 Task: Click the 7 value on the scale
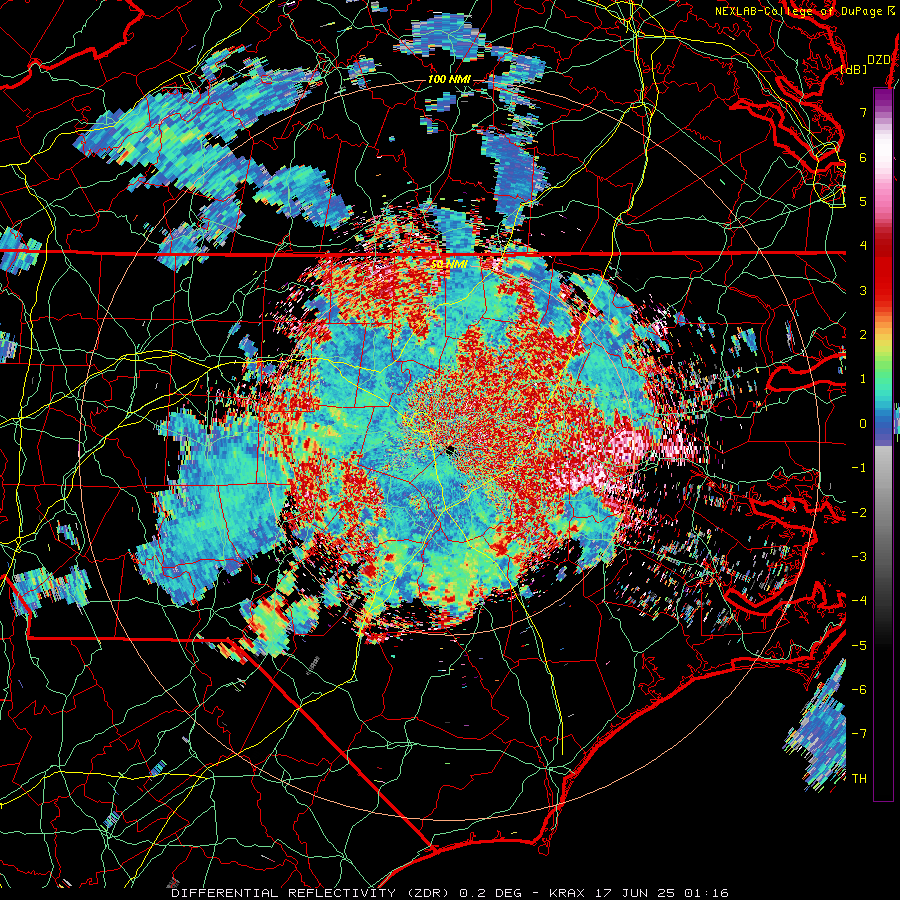tap(863, 112)
